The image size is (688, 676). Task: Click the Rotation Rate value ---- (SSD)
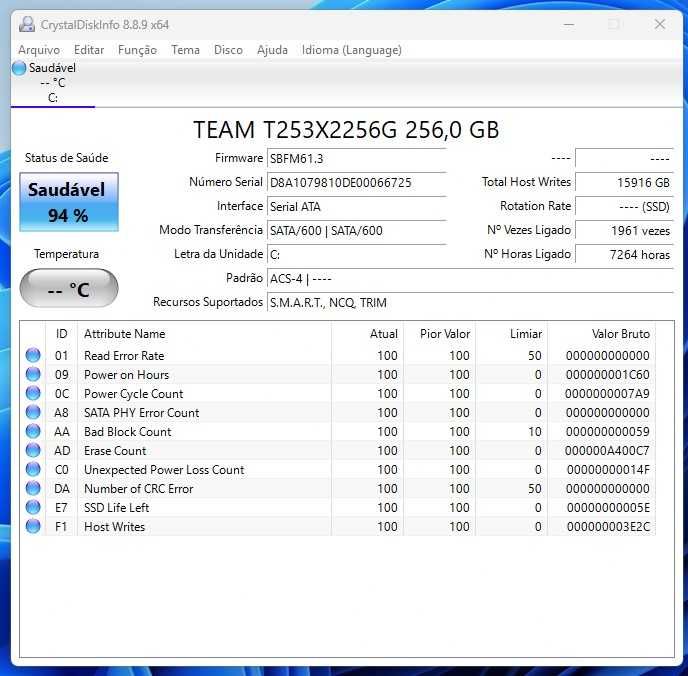point(624,207)
